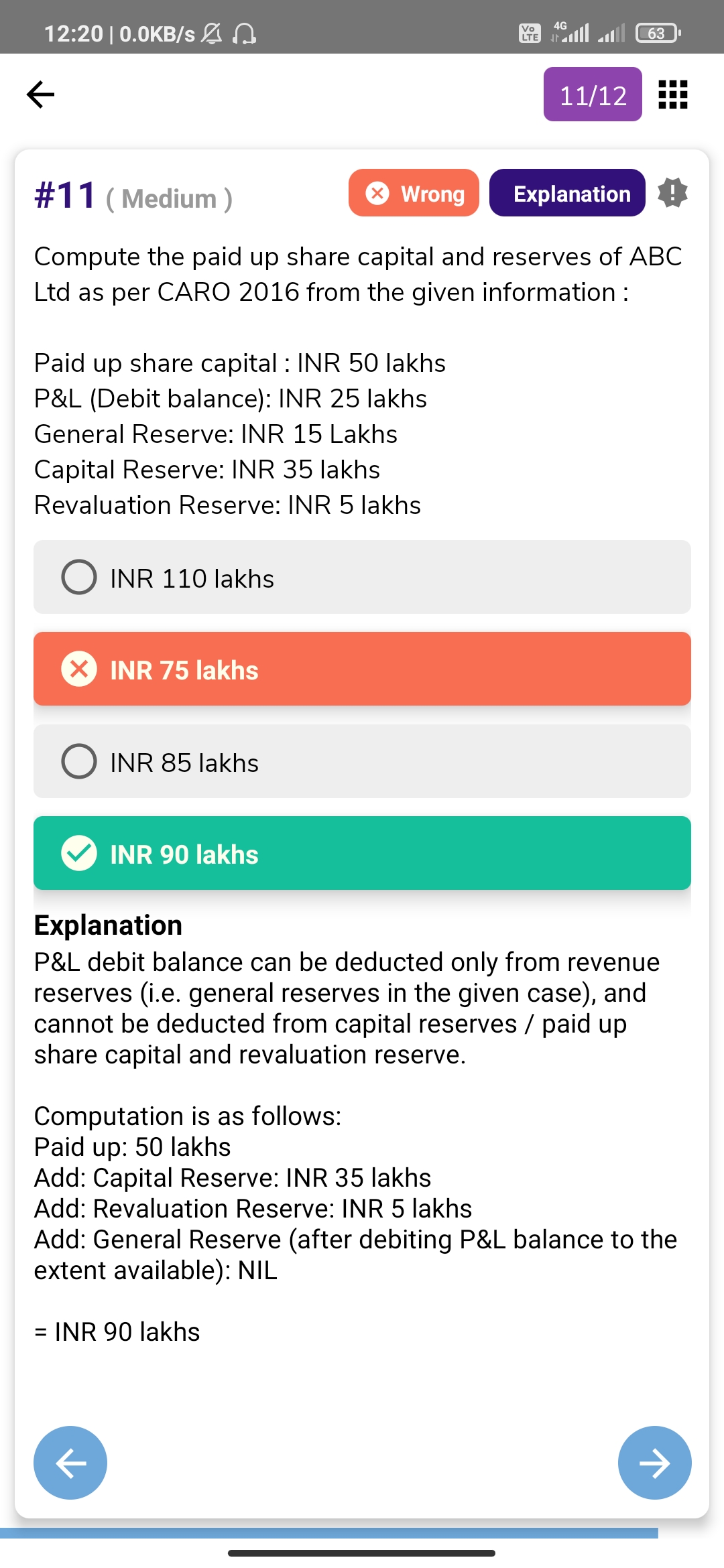The height and width of the screenshot is (1568, 724).
Task: Toggle the Explanation button
Action: tap(567, 193)
